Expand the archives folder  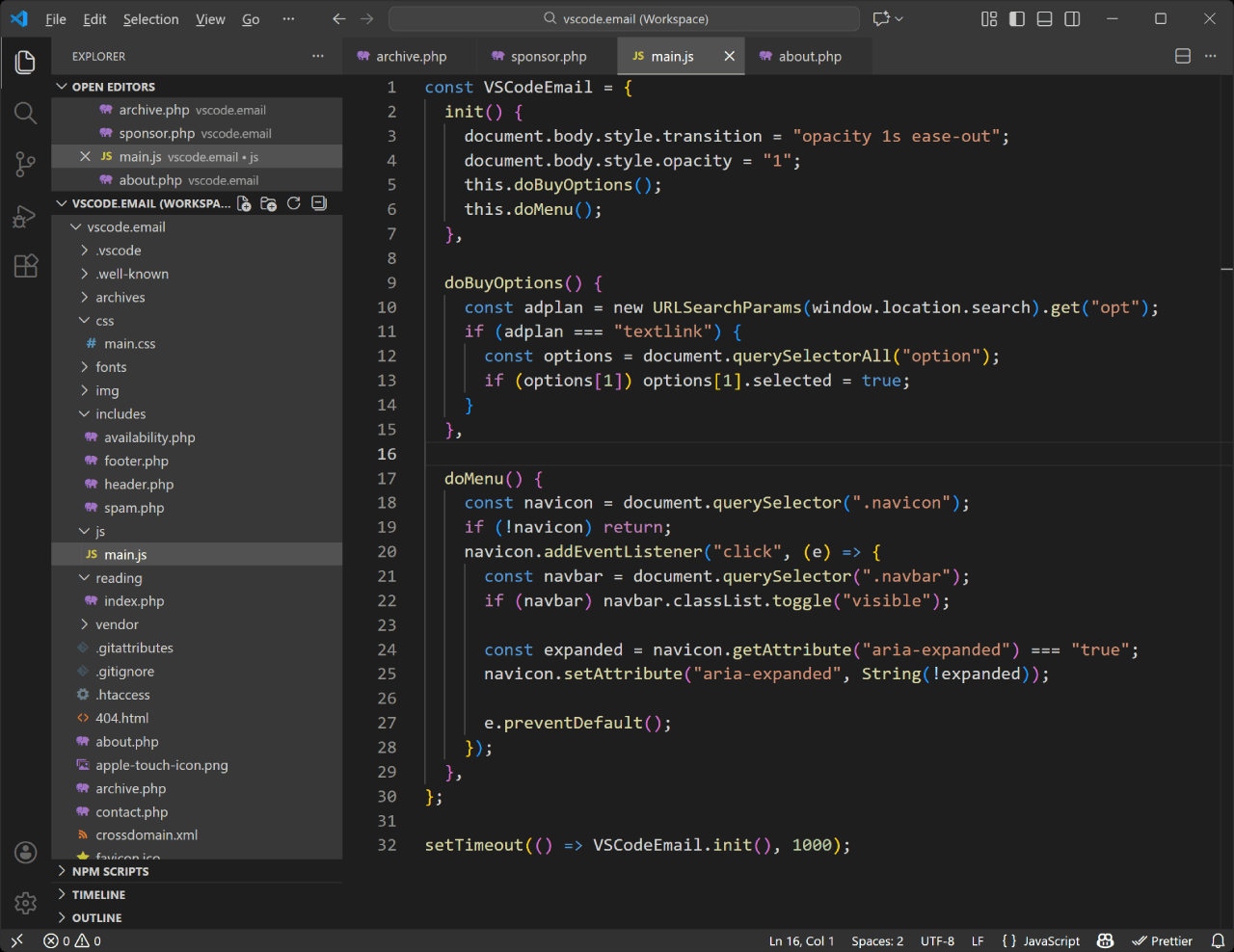coord(120,298)
